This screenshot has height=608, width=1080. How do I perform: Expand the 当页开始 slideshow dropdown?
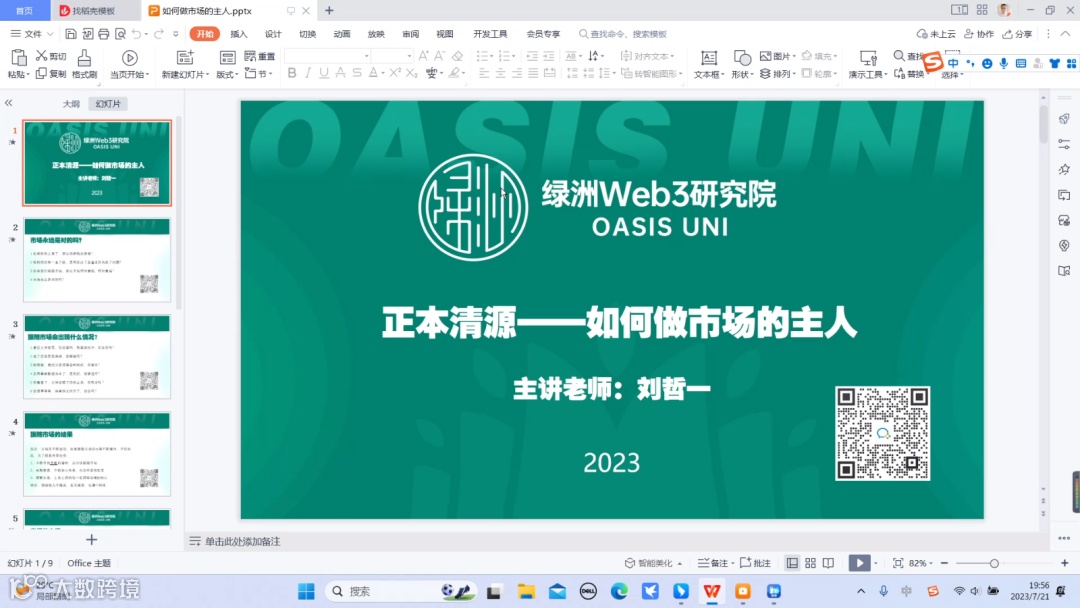[x=147, y=74]
